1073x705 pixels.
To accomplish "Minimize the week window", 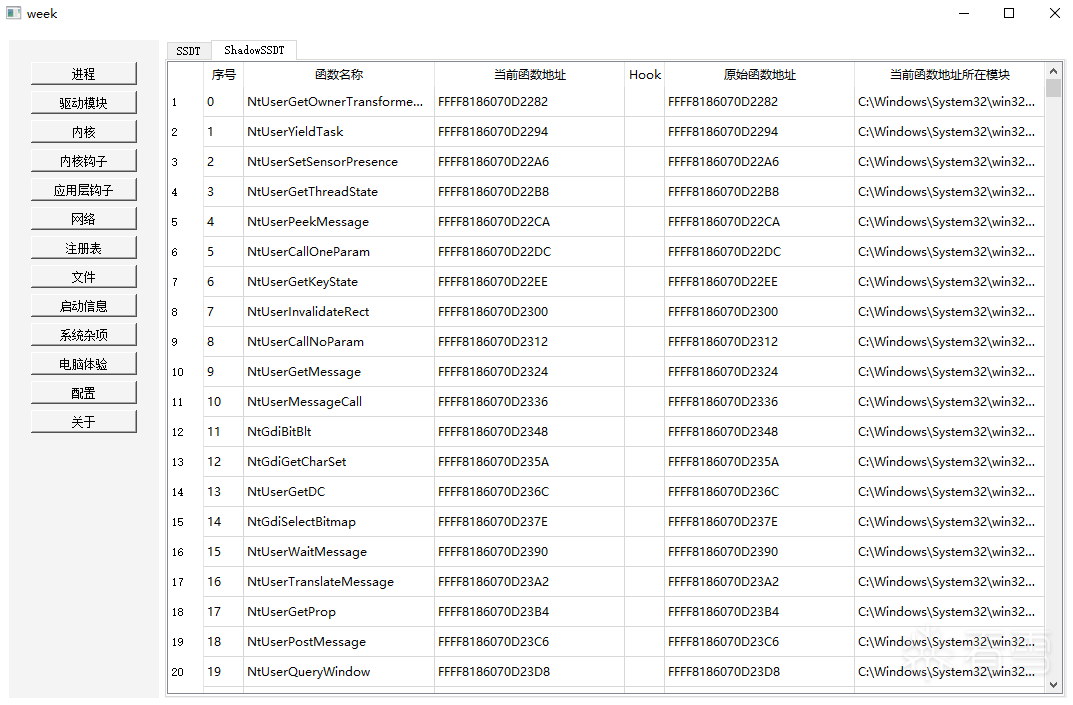I will point(964,13).
